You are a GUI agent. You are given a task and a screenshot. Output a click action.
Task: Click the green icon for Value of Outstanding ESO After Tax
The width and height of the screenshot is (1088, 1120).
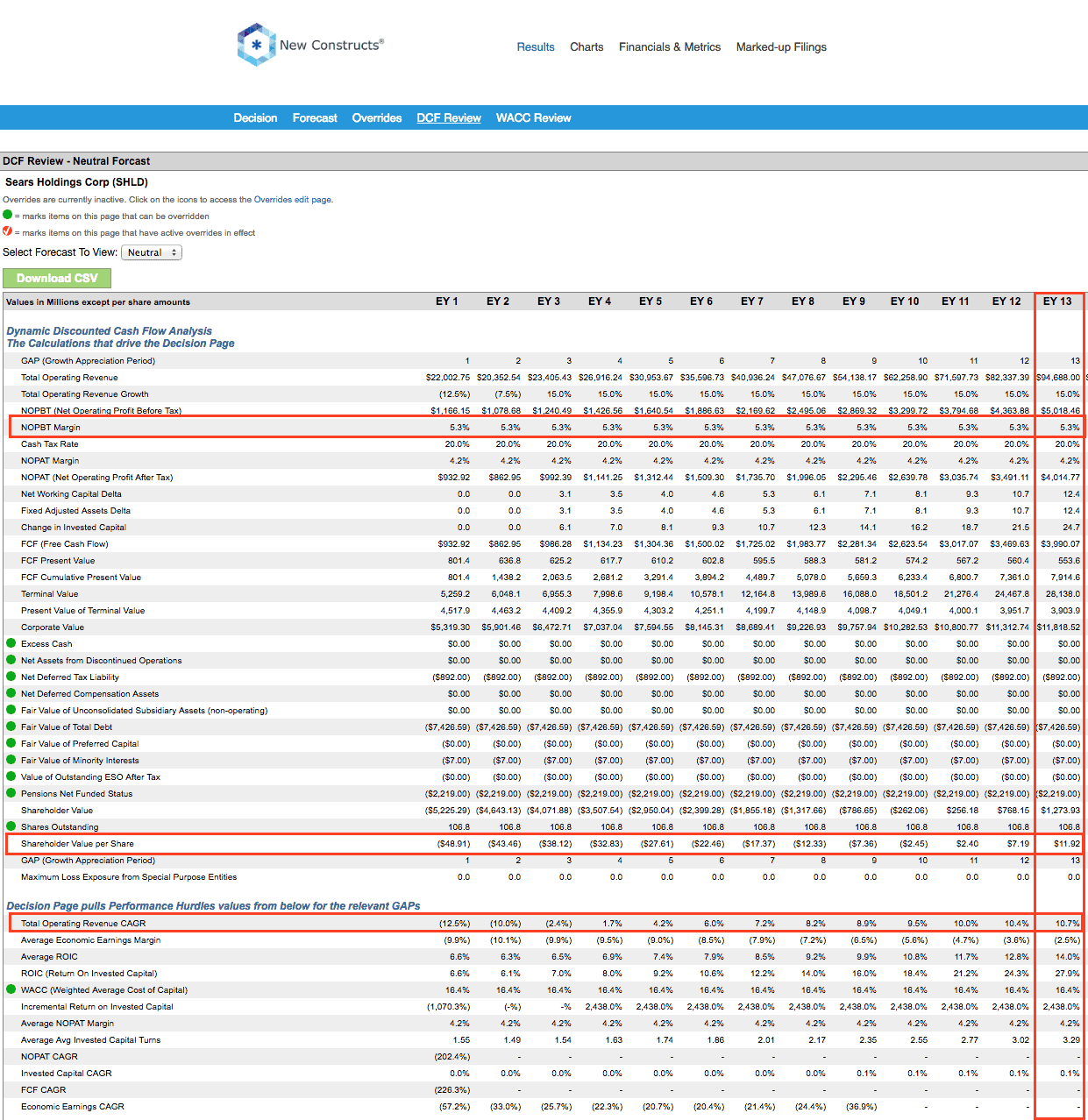[11, 776]
